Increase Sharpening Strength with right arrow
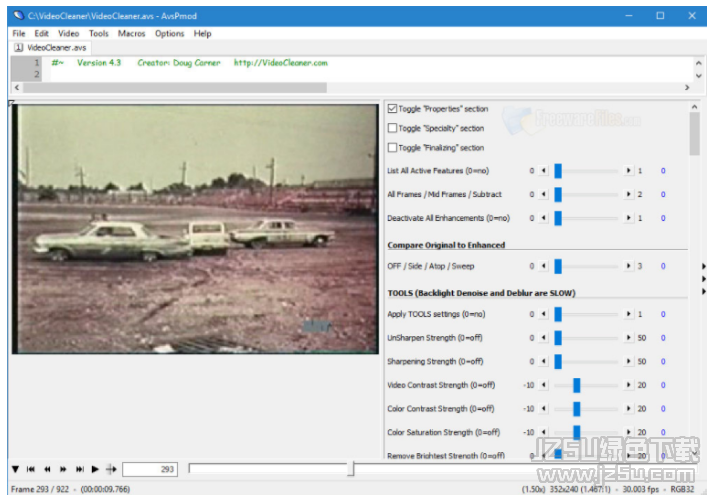Image resolution: width=713 pixels, height=501 pixels. tap(628, 361)
